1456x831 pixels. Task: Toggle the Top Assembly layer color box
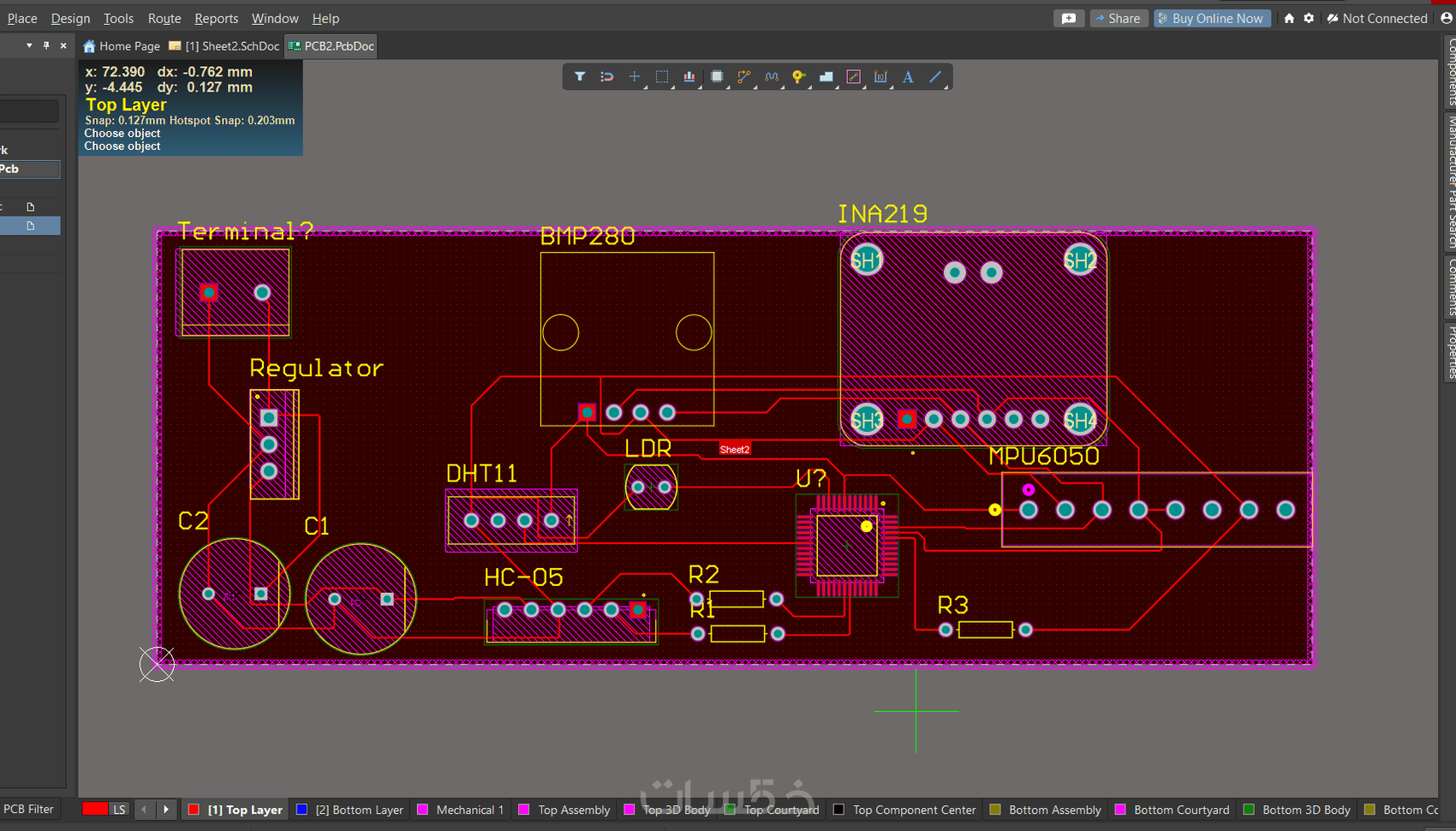click(x=524, y=810)
